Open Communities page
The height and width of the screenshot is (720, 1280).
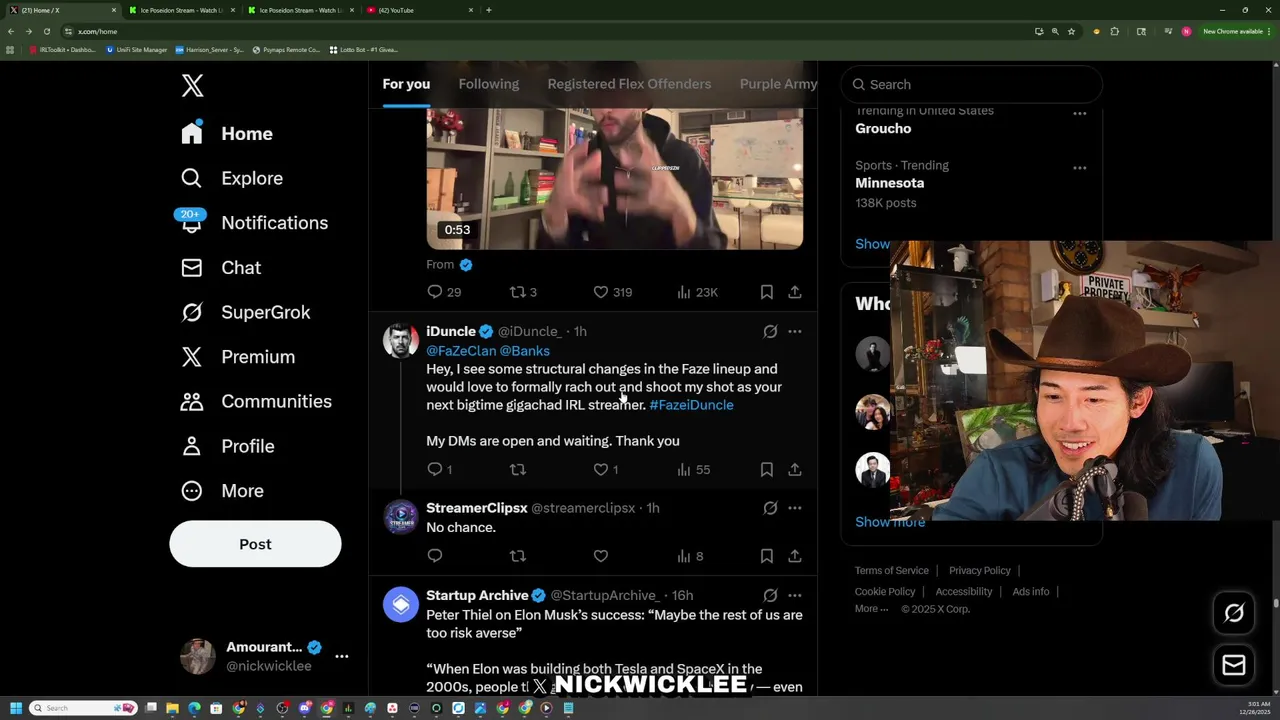(x=255, y=401)
